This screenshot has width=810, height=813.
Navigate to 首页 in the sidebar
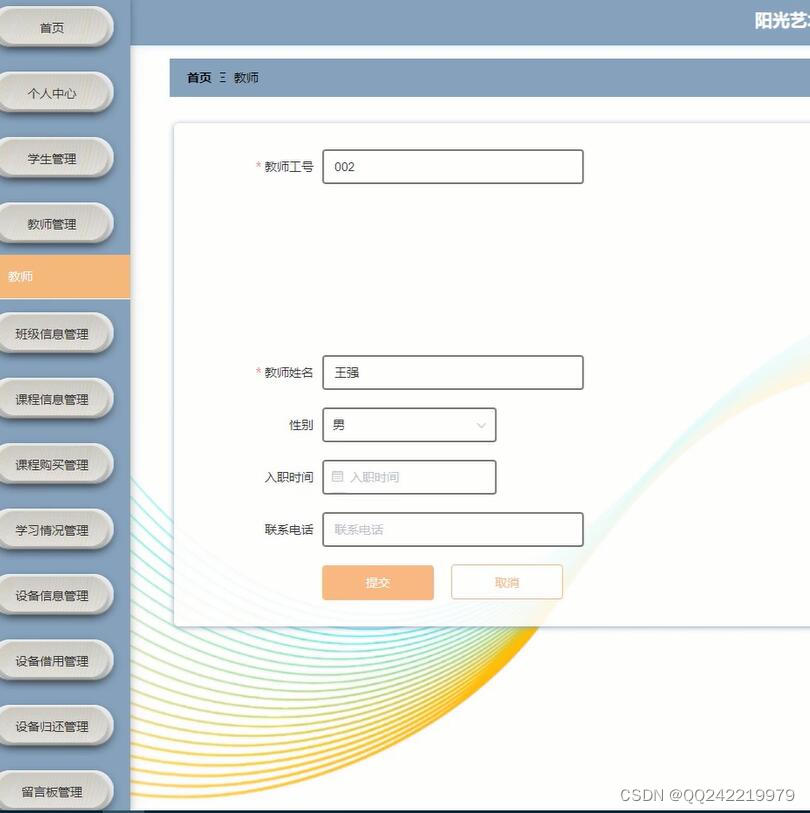click(x=56, y=27)
